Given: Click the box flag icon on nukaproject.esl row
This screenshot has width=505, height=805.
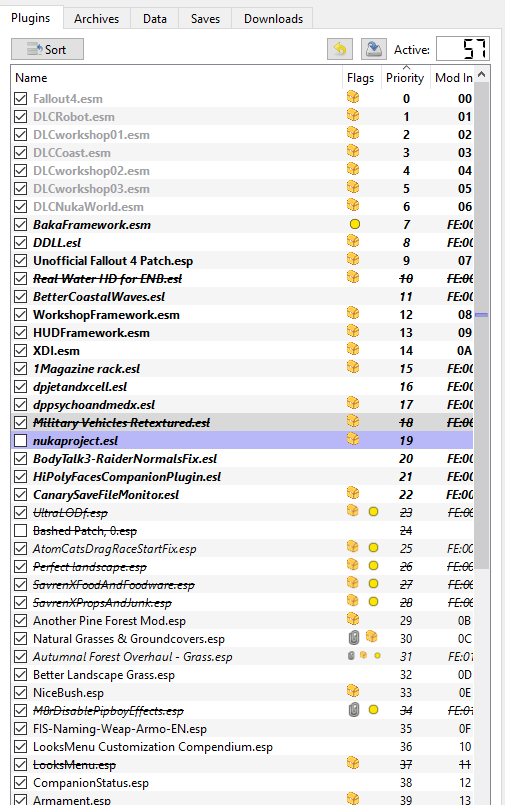Looking at the screenshot, I should (x=353, y=439).
